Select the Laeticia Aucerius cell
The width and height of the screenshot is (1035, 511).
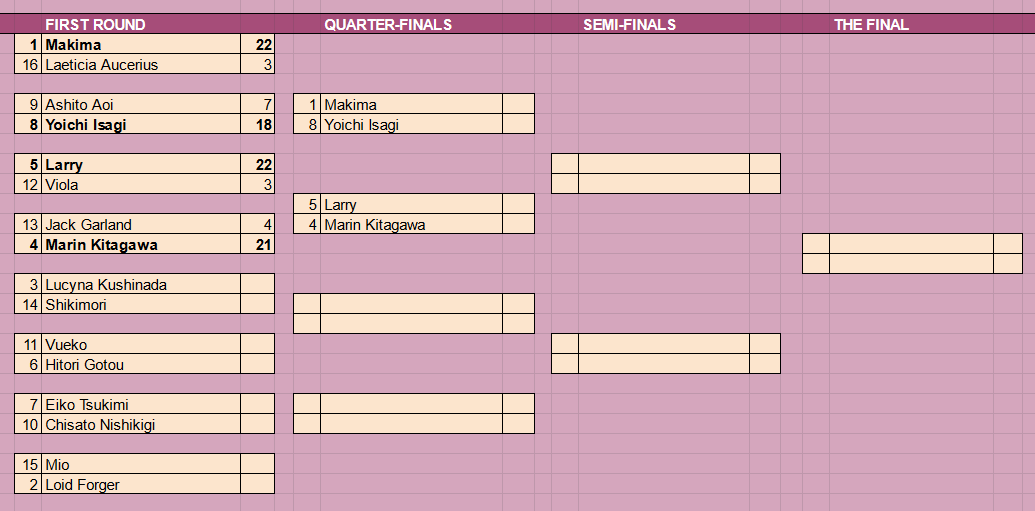[x=141, y=65]
